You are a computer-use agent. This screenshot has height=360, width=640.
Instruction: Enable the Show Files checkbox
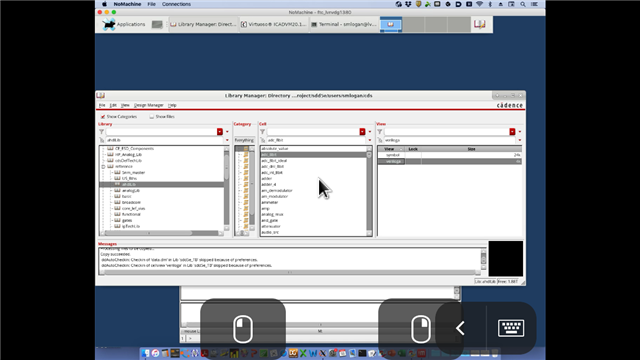click(151, 117)
